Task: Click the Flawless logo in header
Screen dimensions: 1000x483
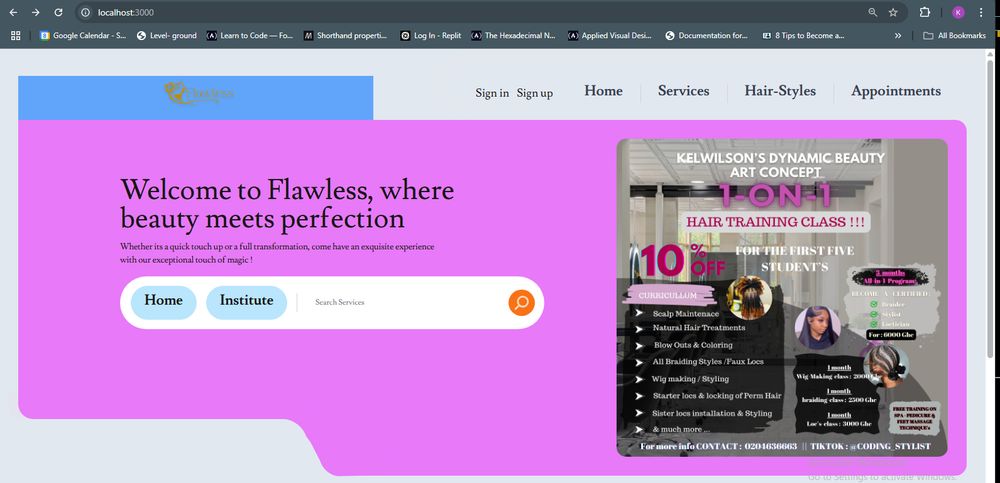Action: pyautogui.click(x=198, y=94)
